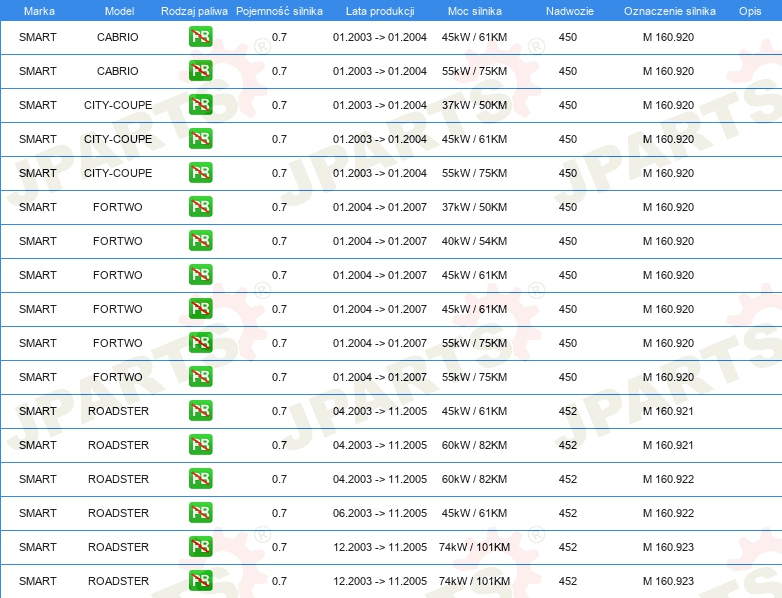The width and height of the screenshot is (782, 598).
Task: Click fuel icon in ROADSTER 60kW M 160.921 row
Action: point(200,446)
